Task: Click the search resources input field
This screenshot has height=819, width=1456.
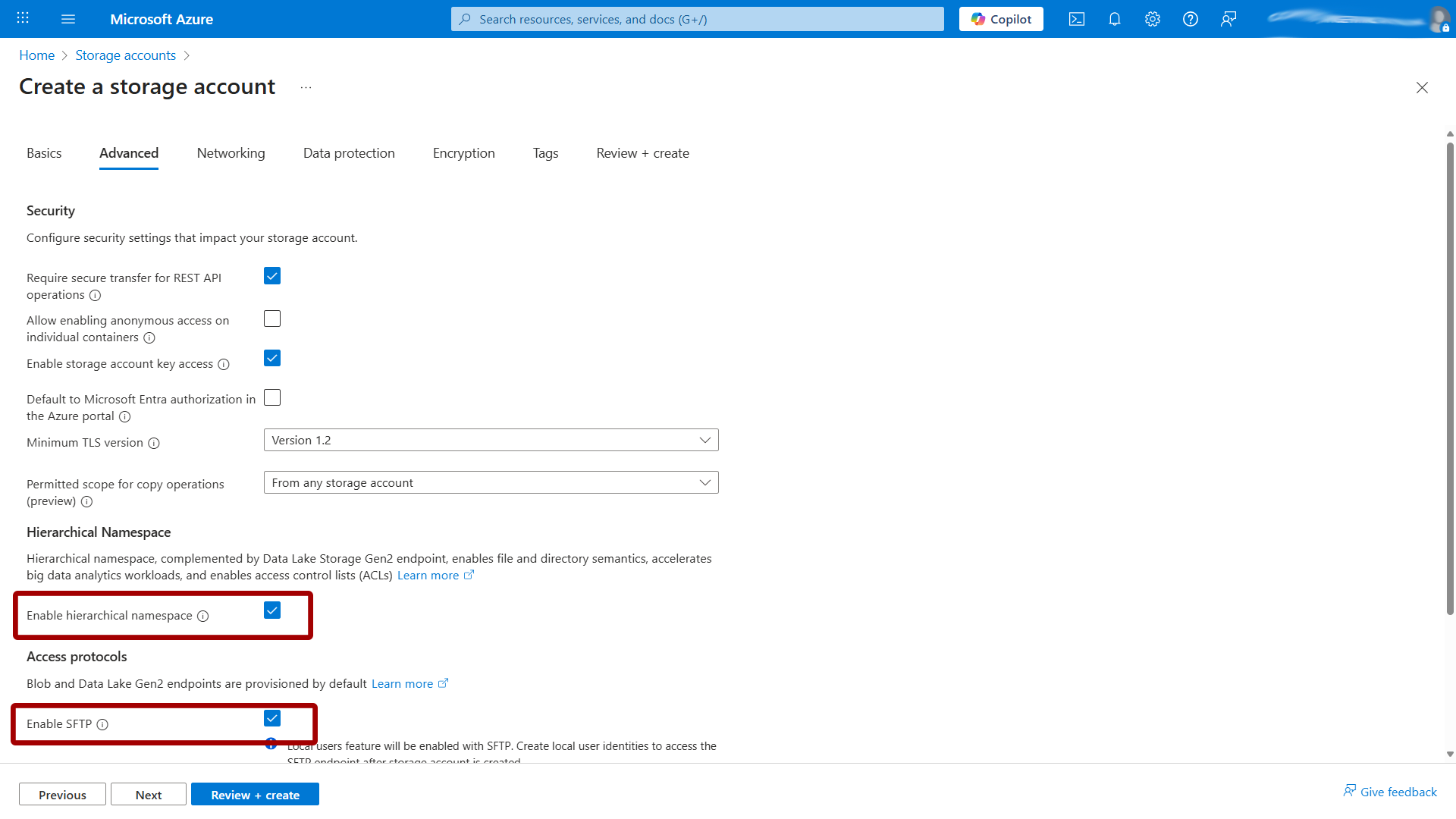Action: point(696,19)
